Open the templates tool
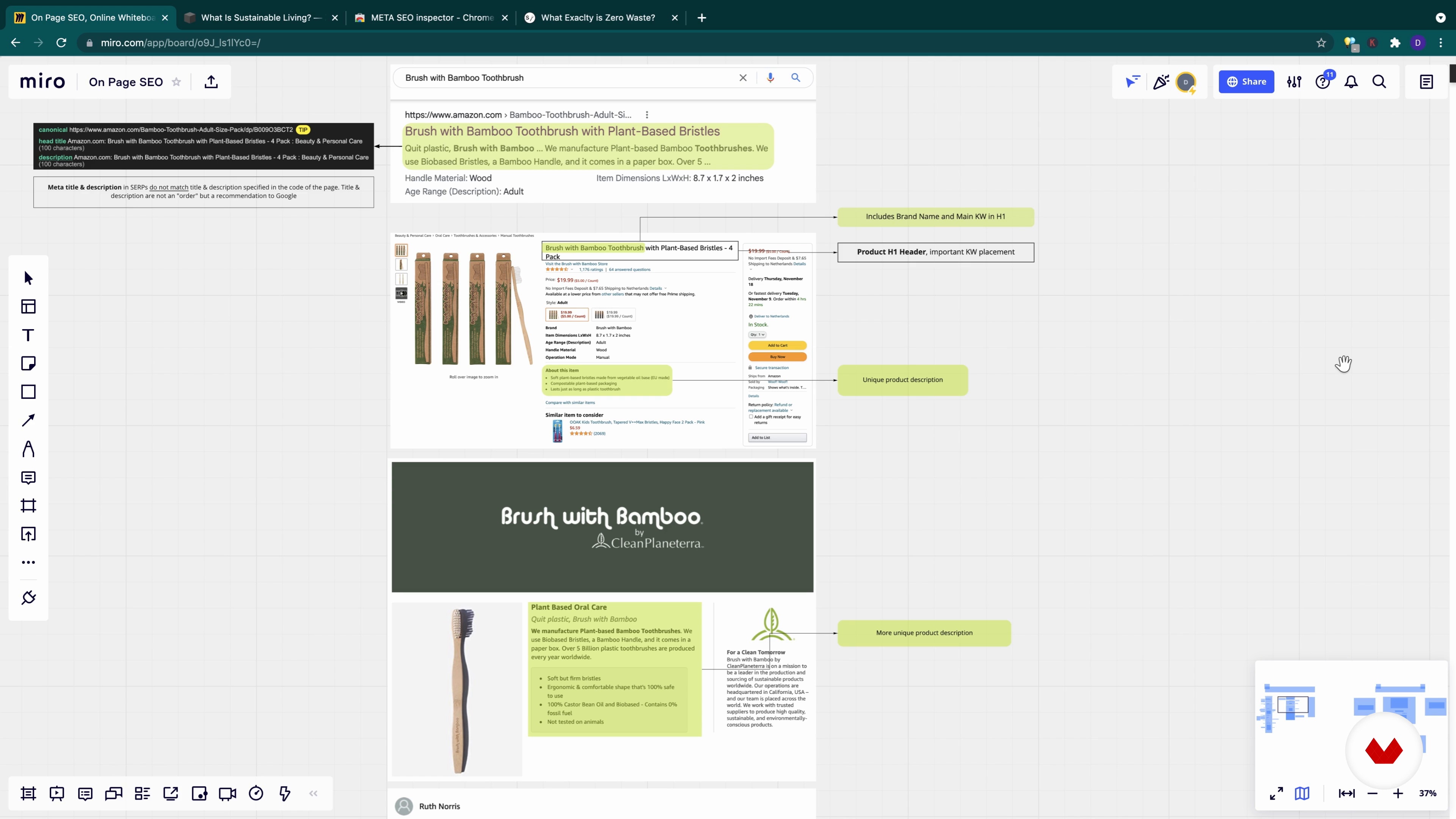Viewport: 1456px width, 819px height. 28,306
